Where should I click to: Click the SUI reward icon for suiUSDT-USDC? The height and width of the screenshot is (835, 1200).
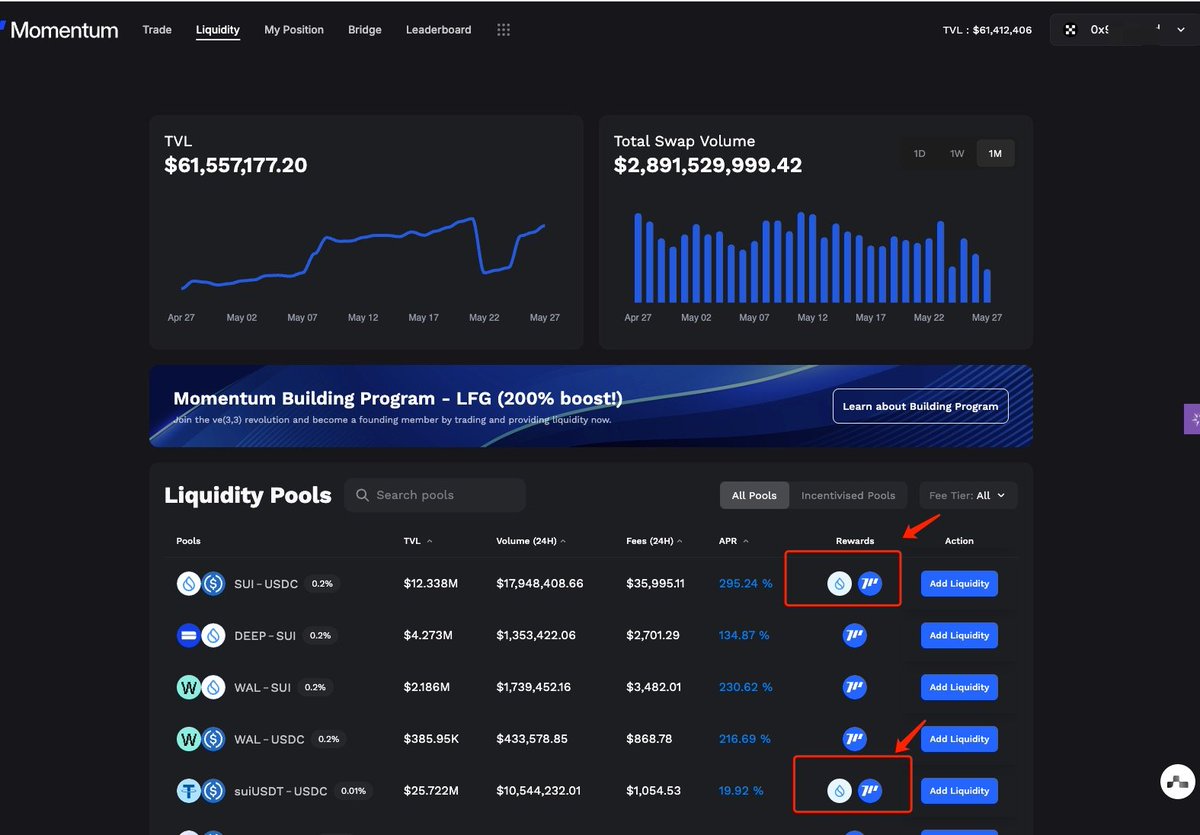tap(840, 791)
